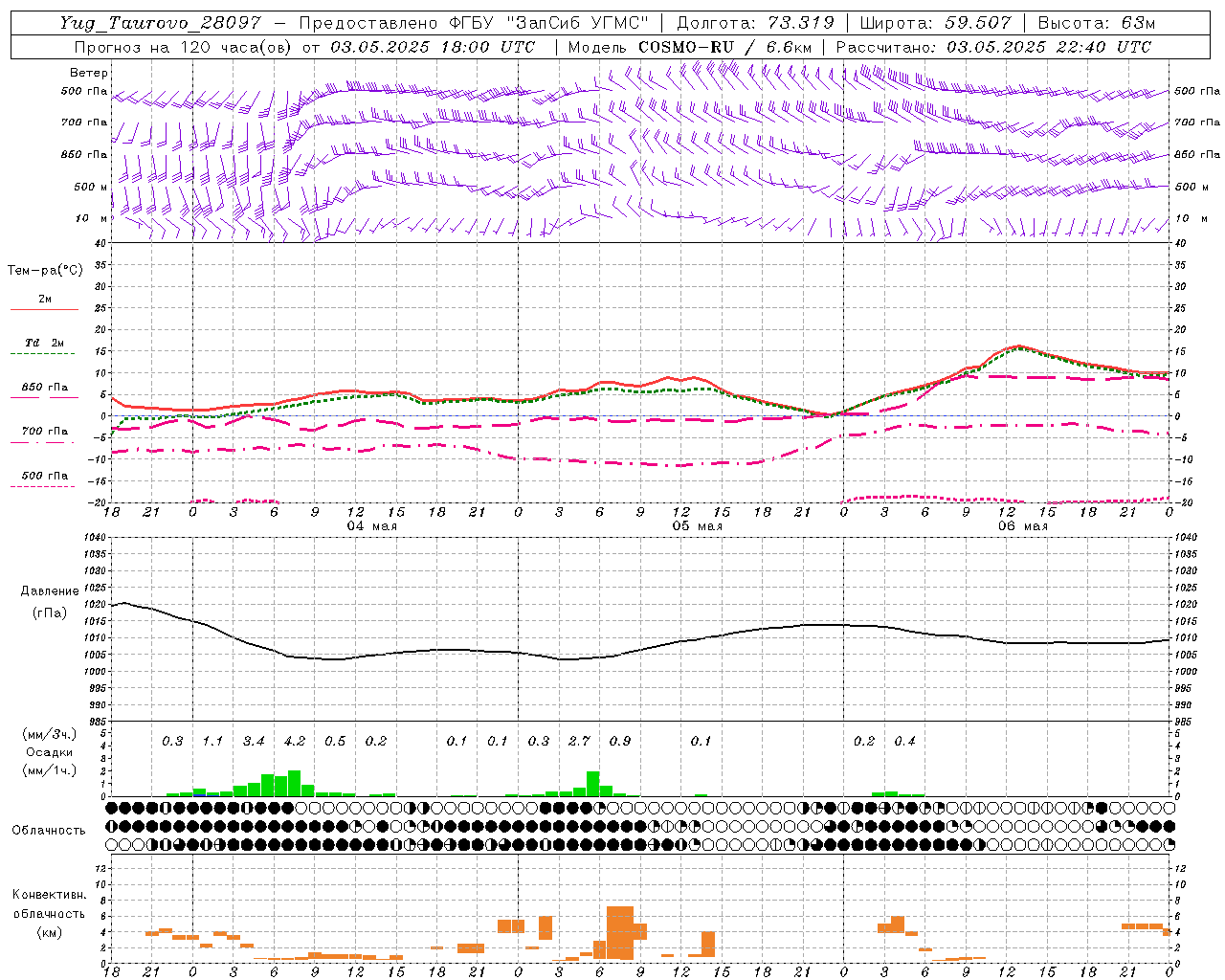The width and height of the screenshot is (1225, 980).
Task: Click the longitude value 73.319
Action: pyautogui.click(x=801, y=23)
